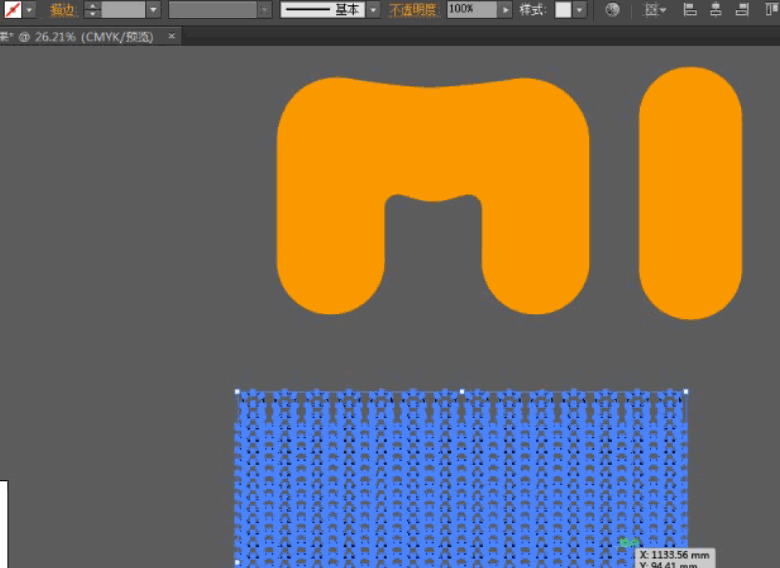
Task: Click the horizontal align center icon
Action: click(716, 10)
